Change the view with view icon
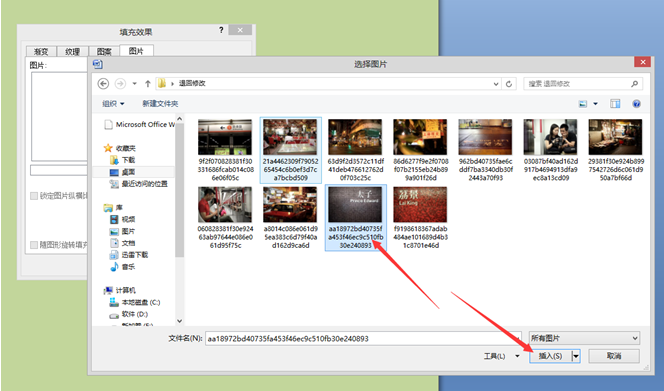 pos(583,104)
